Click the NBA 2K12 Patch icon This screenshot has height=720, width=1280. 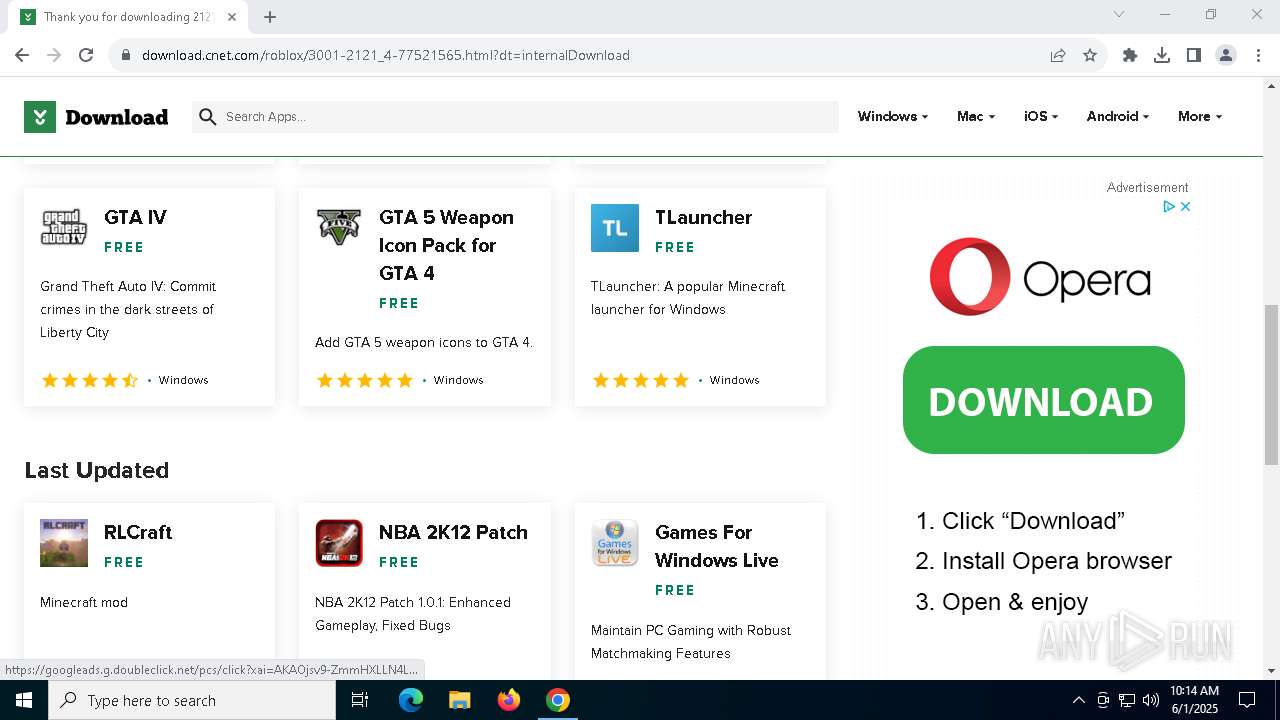(339, 543)
